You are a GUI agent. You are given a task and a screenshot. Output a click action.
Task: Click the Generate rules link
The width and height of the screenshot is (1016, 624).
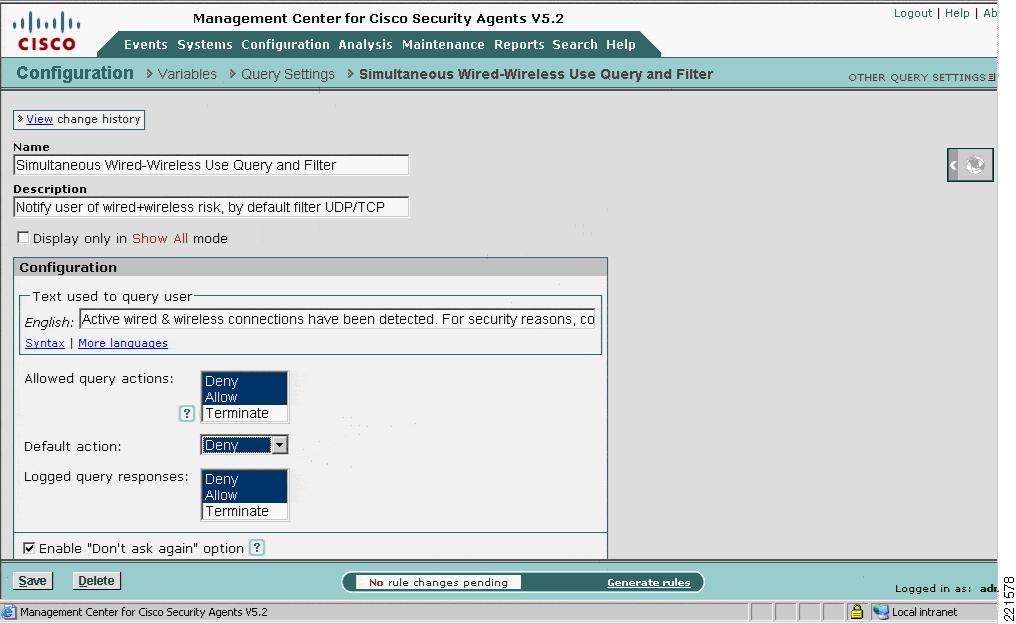[649, 583]
